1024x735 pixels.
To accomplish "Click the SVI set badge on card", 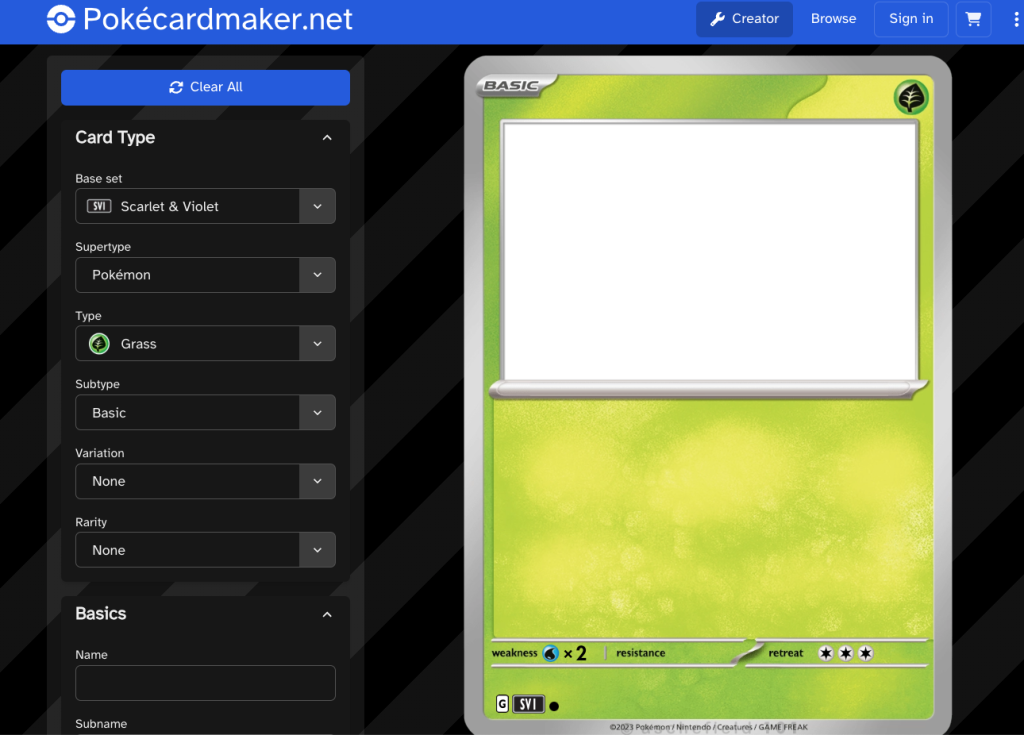I will [528, 704].
